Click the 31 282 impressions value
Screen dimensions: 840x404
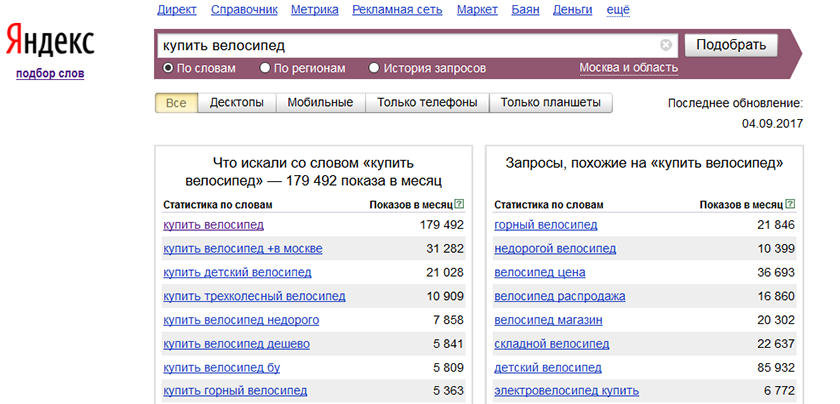(445, 249)
